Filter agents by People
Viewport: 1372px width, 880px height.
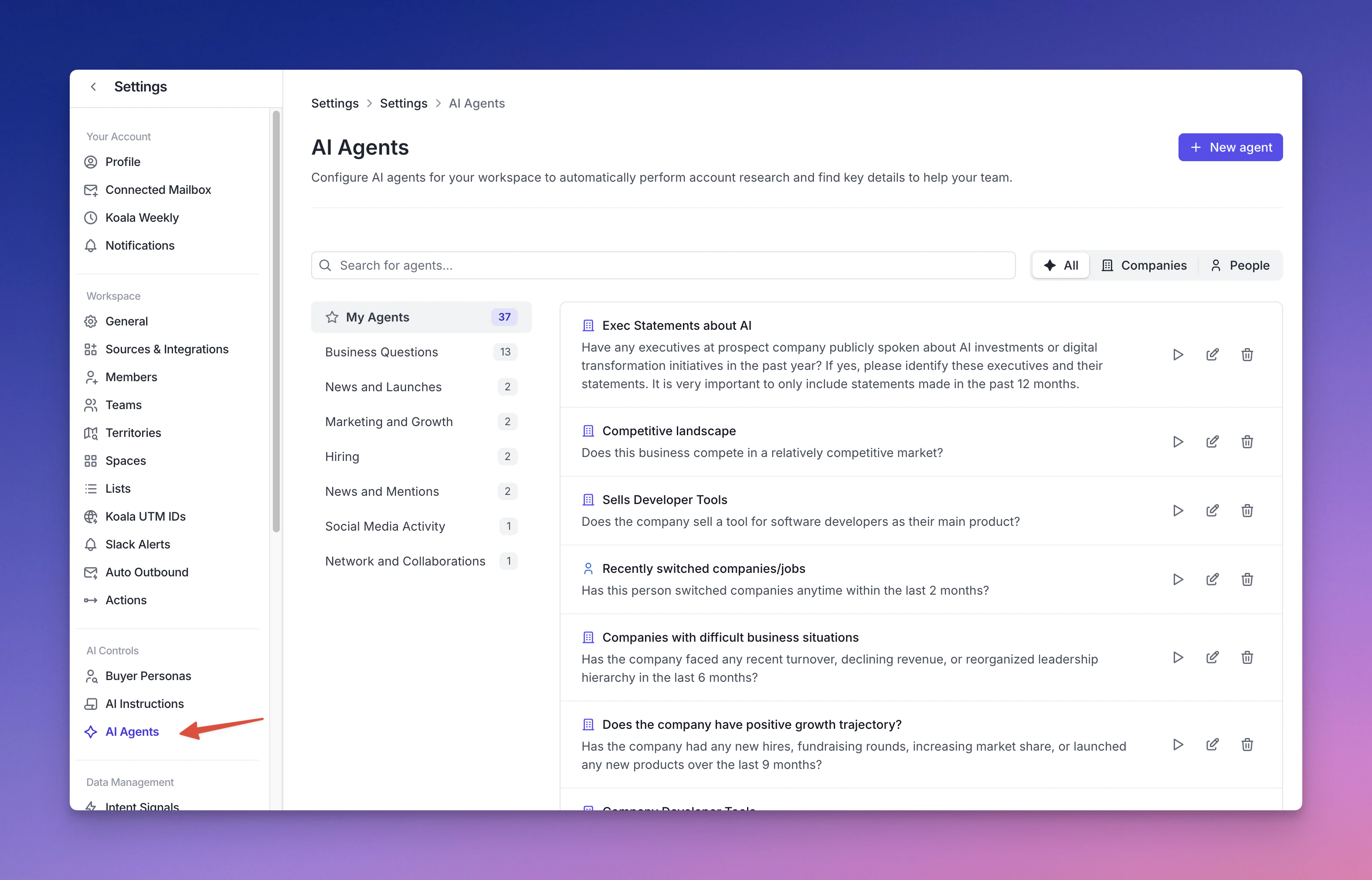click(x=1240, y=265)
